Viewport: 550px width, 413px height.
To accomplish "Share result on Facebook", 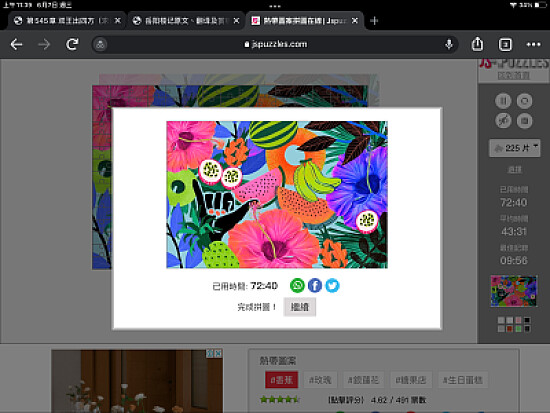I will 315,285.
